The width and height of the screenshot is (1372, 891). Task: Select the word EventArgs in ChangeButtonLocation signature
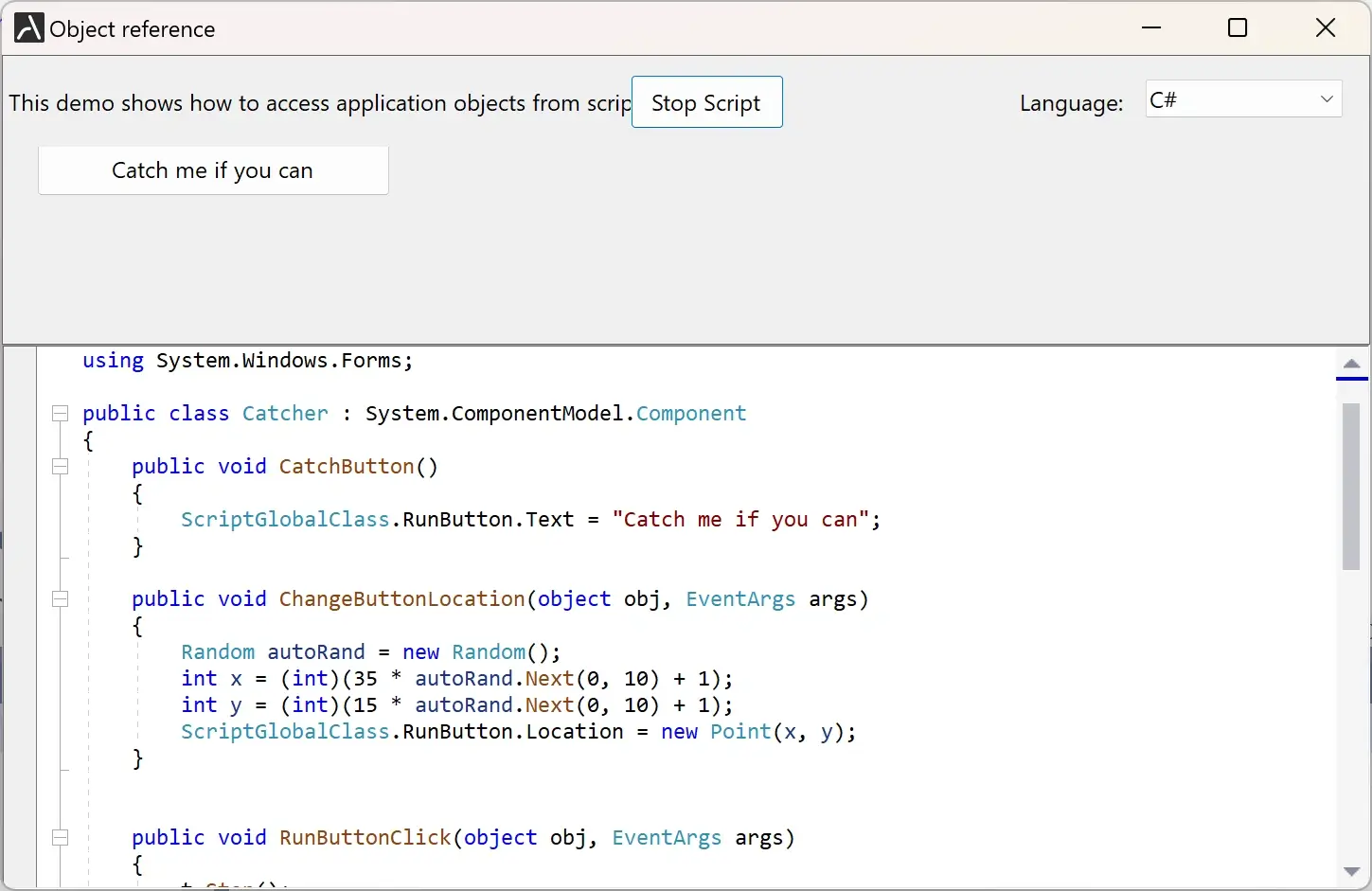[739, 598]
